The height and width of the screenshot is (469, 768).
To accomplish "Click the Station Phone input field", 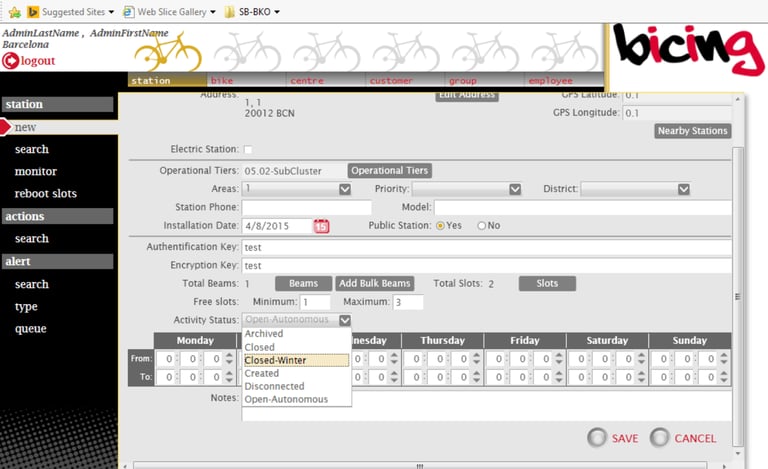I will [307, 208].
